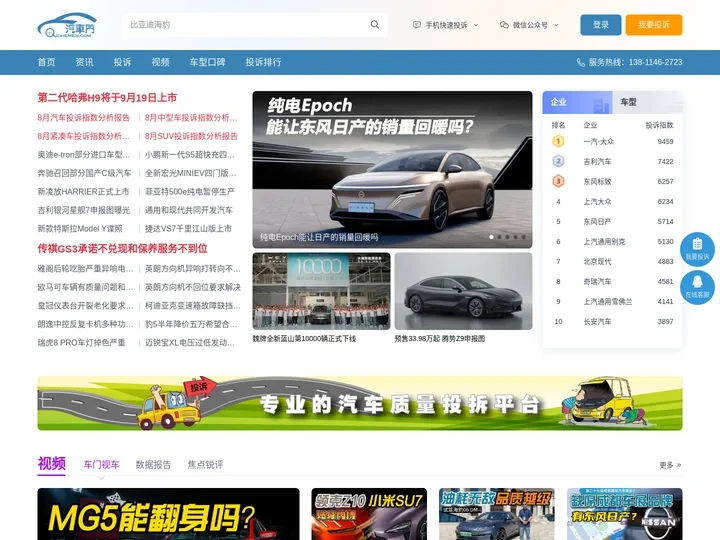Click the silver rank 2 medal
The height and width of the screenshot is (540, 720).
pyautogui.click(x=558, y=161)
